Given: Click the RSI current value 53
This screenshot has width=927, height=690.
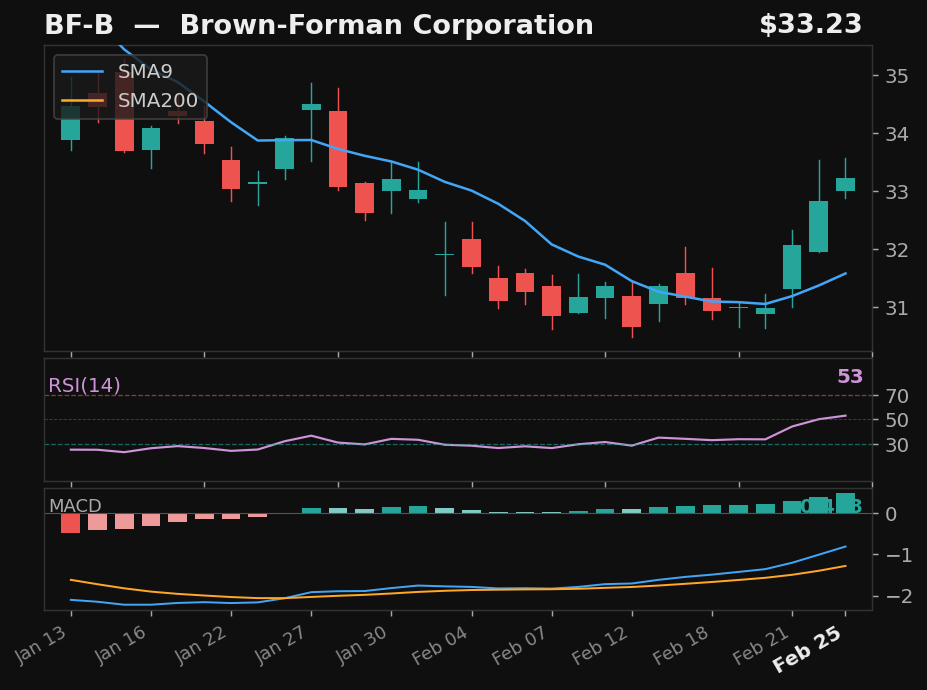Looking at the screenshot, I should 850,377.
